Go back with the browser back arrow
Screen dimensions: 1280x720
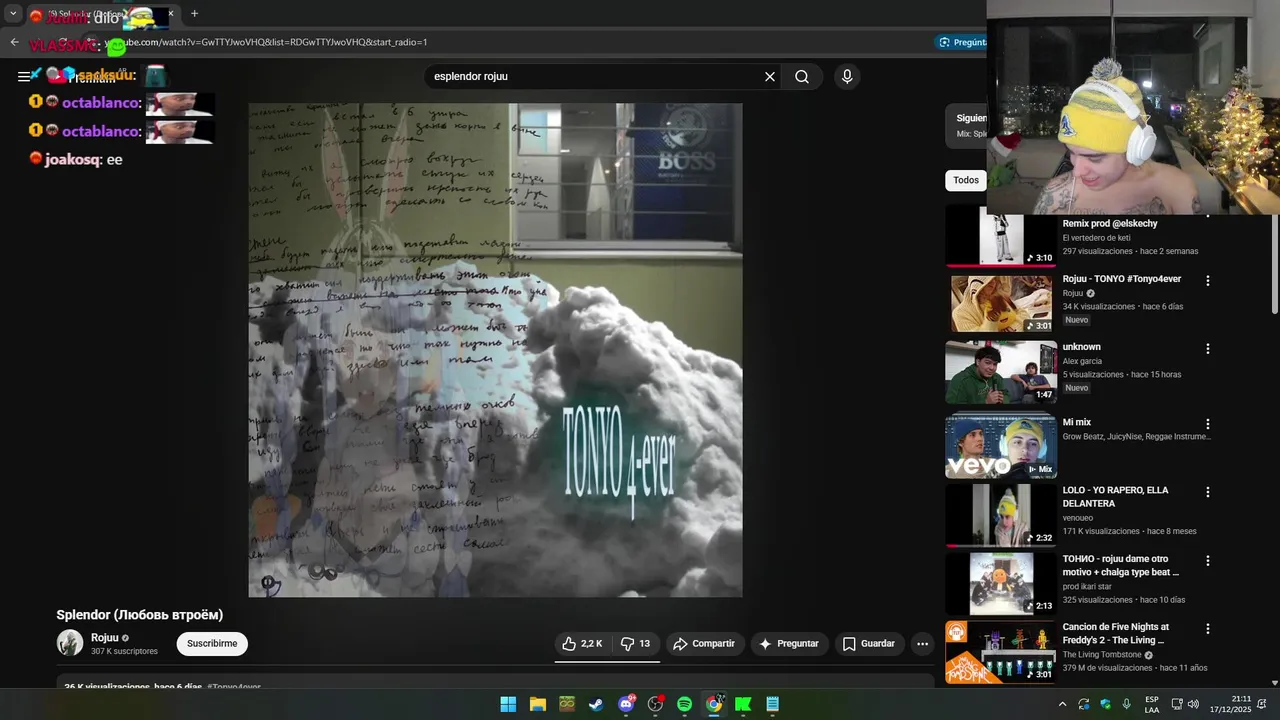(x=14, y=42)
